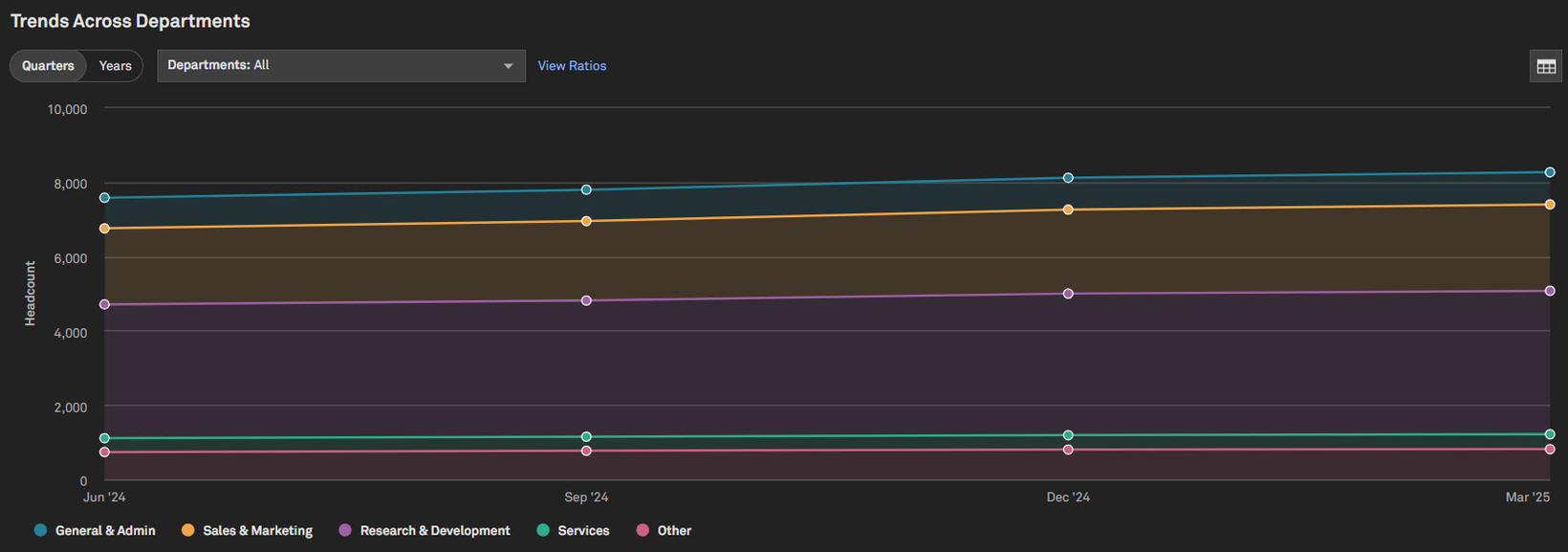
Task: Click the Dec '24 axis label
Action: point(1068,497)
